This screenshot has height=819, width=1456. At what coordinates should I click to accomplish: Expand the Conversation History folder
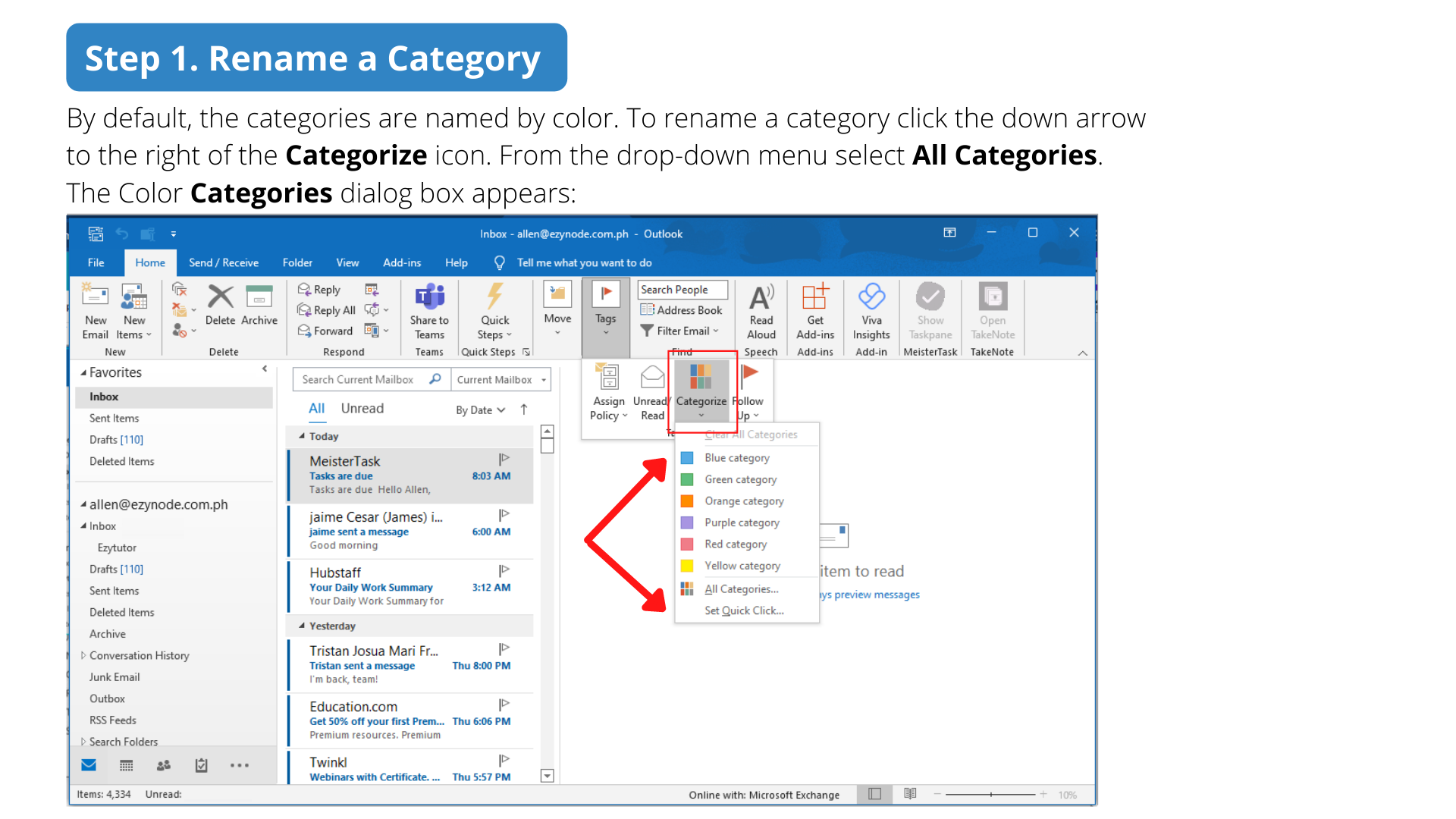tap(83, 656)
